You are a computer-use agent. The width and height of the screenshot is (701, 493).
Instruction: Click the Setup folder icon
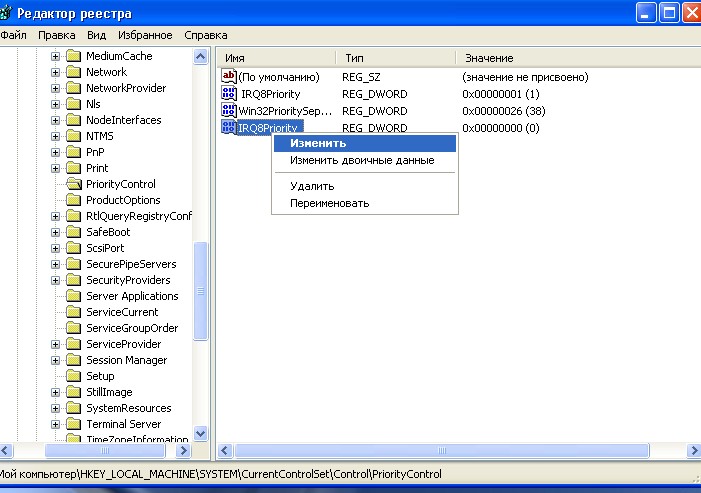(74, 376)
